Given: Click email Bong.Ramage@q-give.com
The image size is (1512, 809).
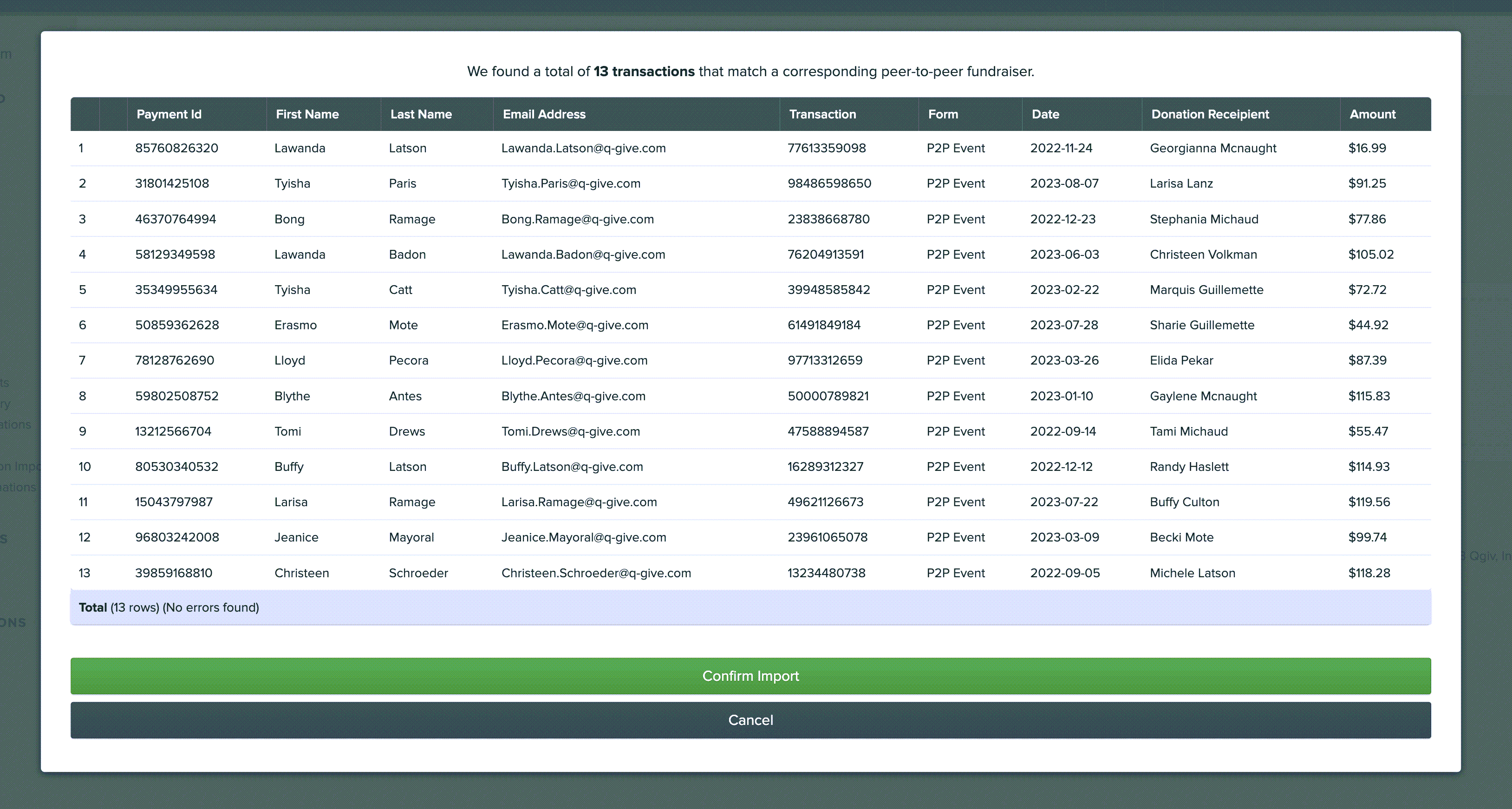Looking at the screenshot, I should [578, 219].
